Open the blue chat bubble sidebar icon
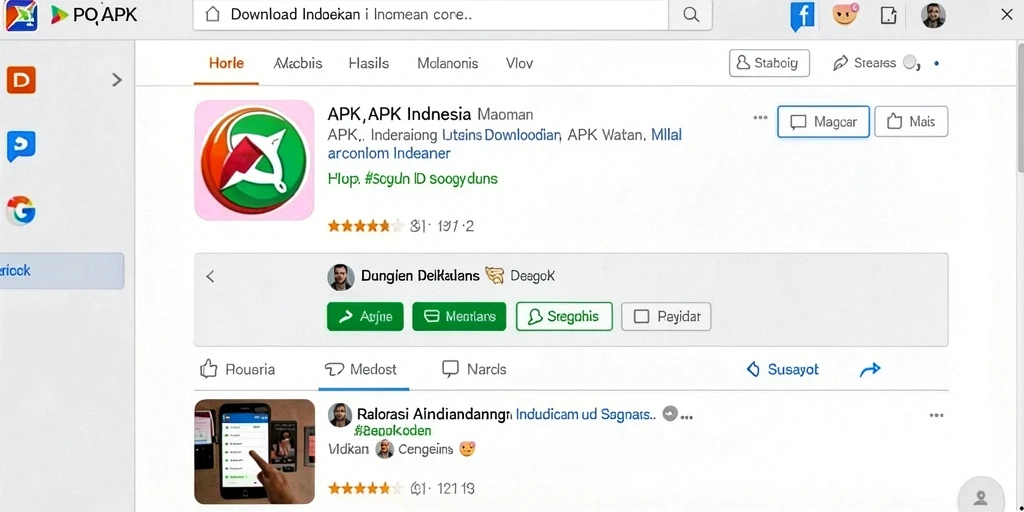This screenshot has width=1024, height=512. click(21, 146)
